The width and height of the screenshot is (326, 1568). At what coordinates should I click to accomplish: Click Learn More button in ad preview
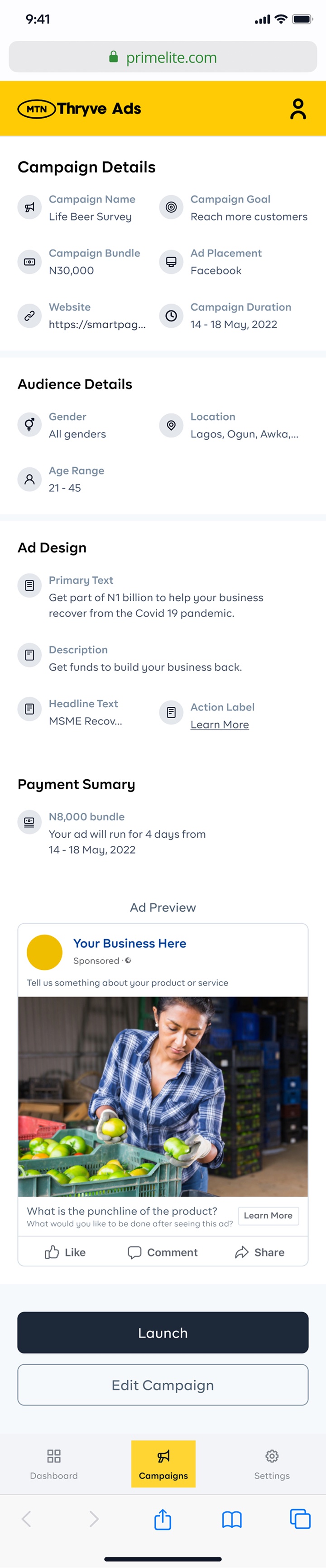[x=268, y=1216]
